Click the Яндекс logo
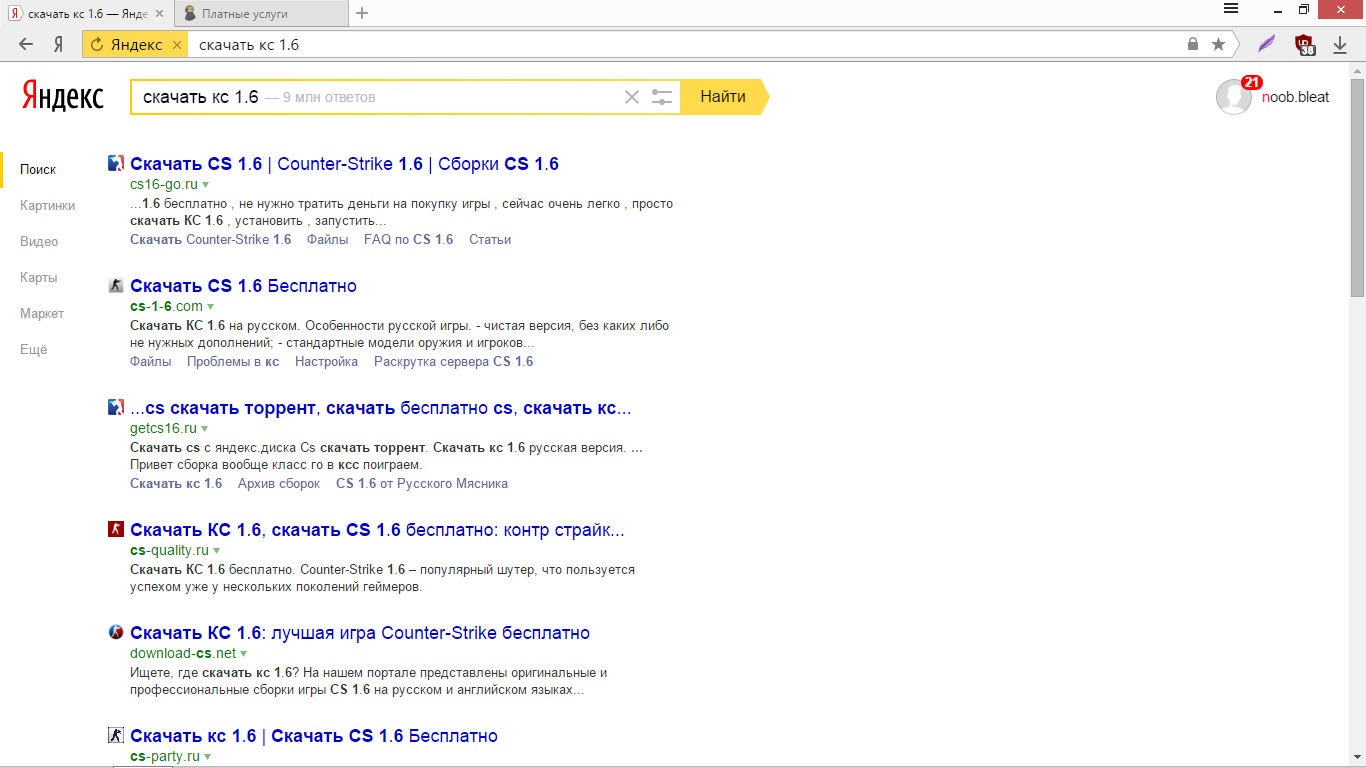The width and height of the screenshot is (1366, 768). [63, 96]
